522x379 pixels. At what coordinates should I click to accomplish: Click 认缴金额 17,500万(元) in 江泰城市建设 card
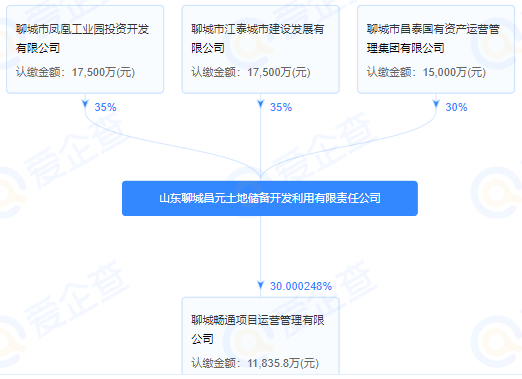[x=251, y=72]
